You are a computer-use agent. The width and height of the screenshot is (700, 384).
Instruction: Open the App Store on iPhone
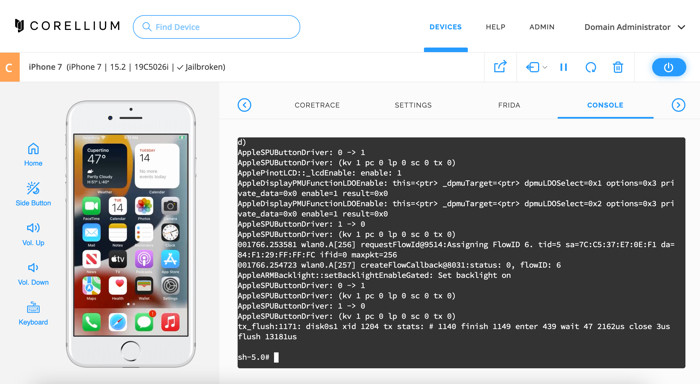pyautogui.click(x=170, y=259)
